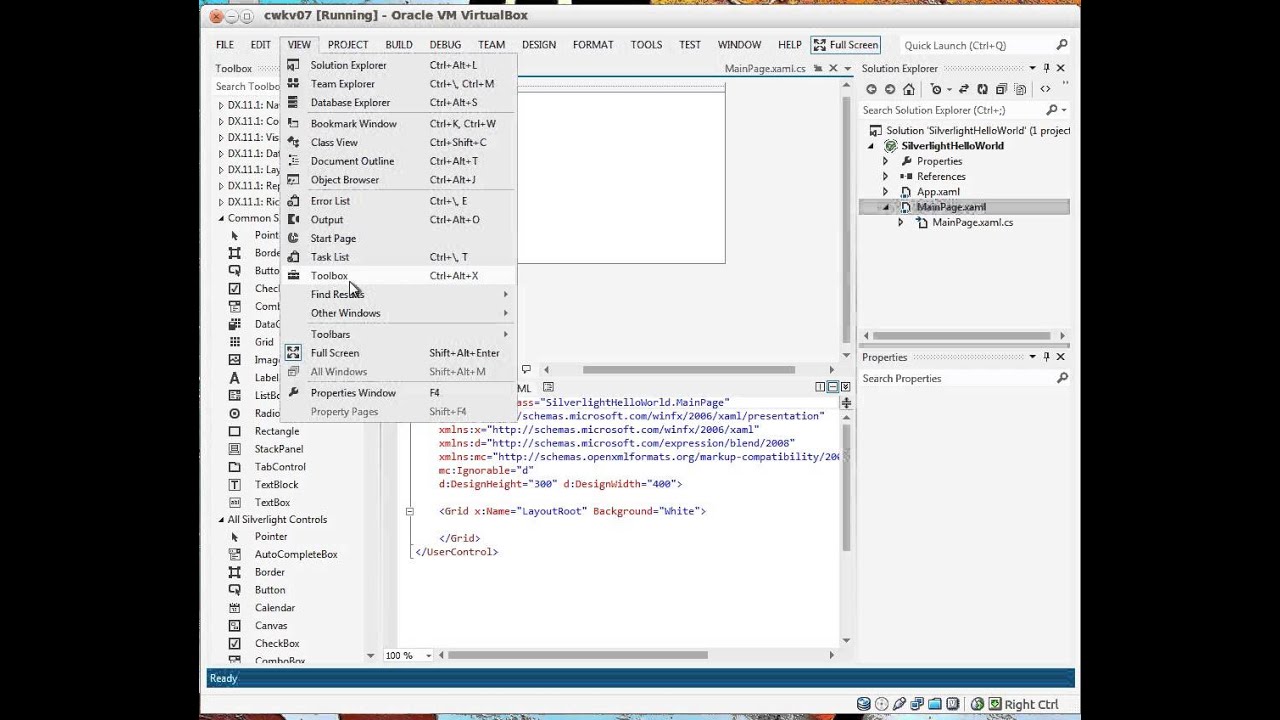Click Pending Changes Filter clock icon
Viewport: 1280px width, 720px height.
[x=938, y=89]
